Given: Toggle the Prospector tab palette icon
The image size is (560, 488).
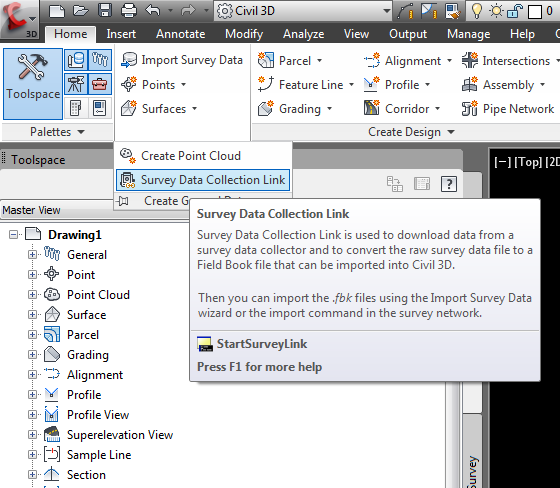Looking at the screenshot, I should [x=76, y=60].
